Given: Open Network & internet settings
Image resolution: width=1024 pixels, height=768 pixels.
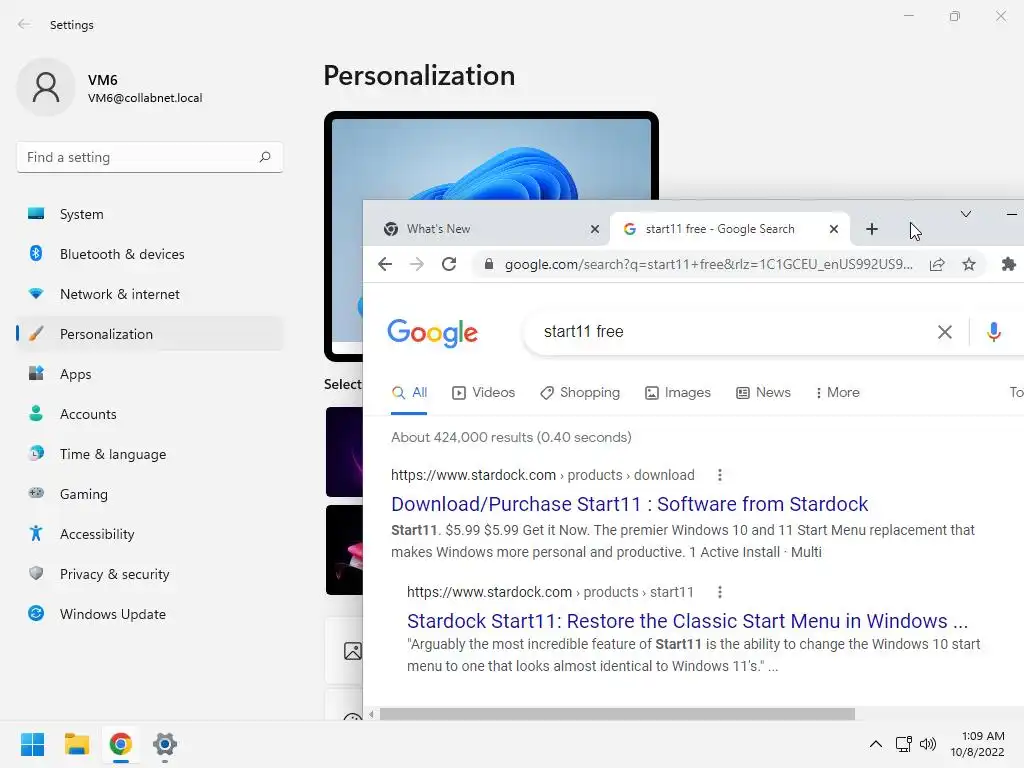Looking at the screenshot, I should click(150, 294).
